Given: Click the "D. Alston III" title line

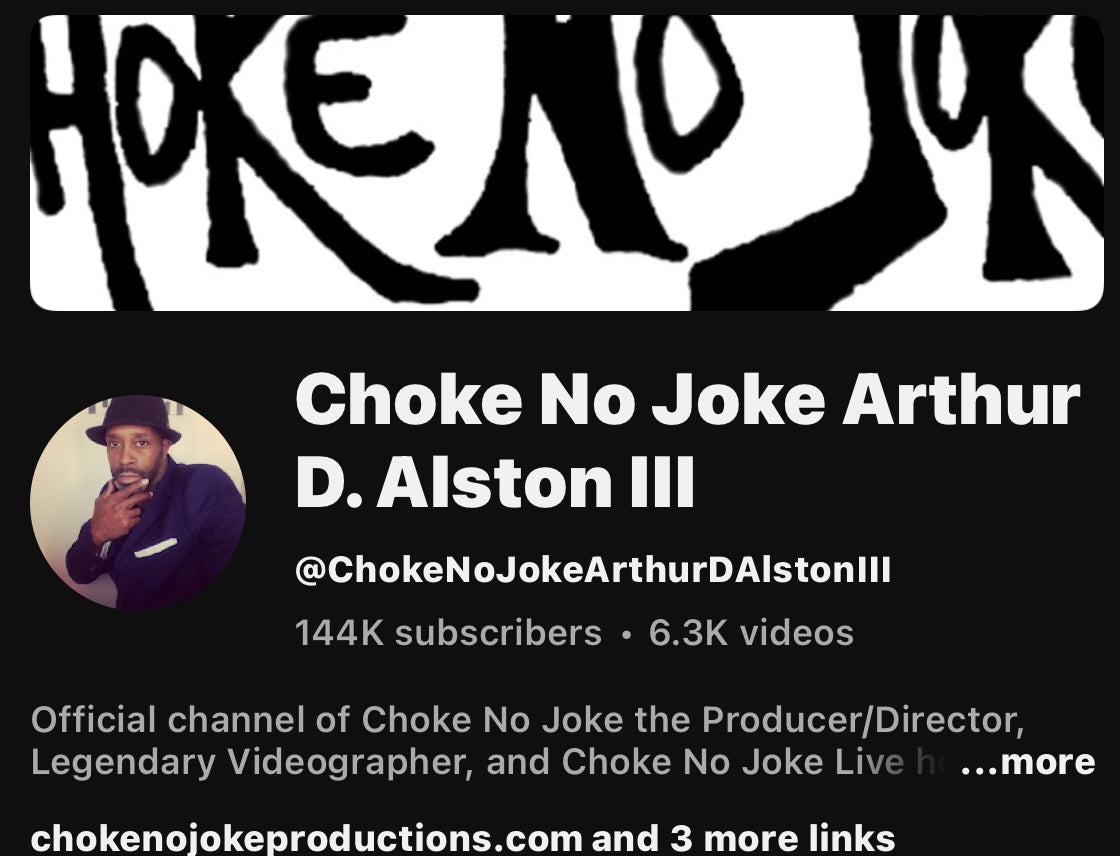Looking at the screenshot, I should pyautogui.click(x=495, y=482).
